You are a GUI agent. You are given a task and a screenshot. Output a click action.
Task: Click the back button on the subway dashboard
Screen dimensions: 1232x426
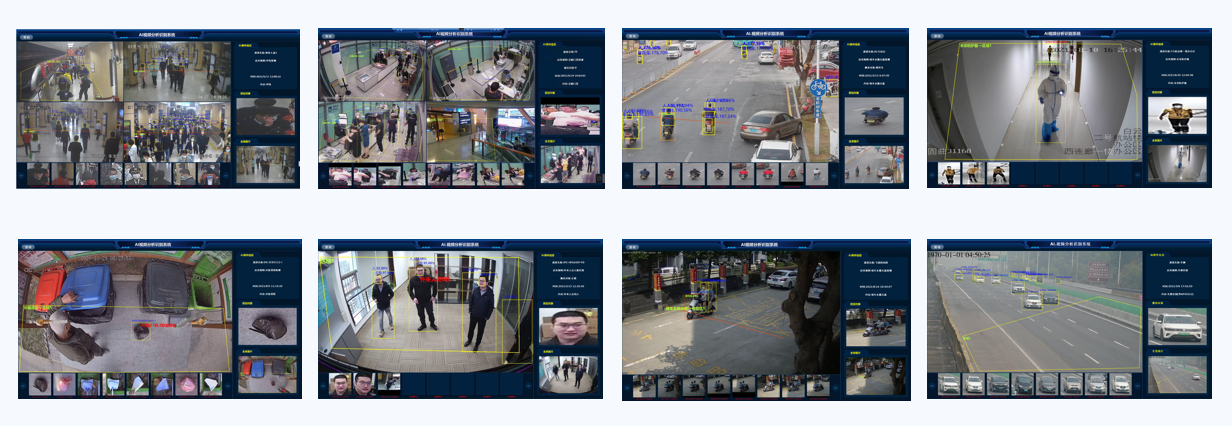click(27, 37)
